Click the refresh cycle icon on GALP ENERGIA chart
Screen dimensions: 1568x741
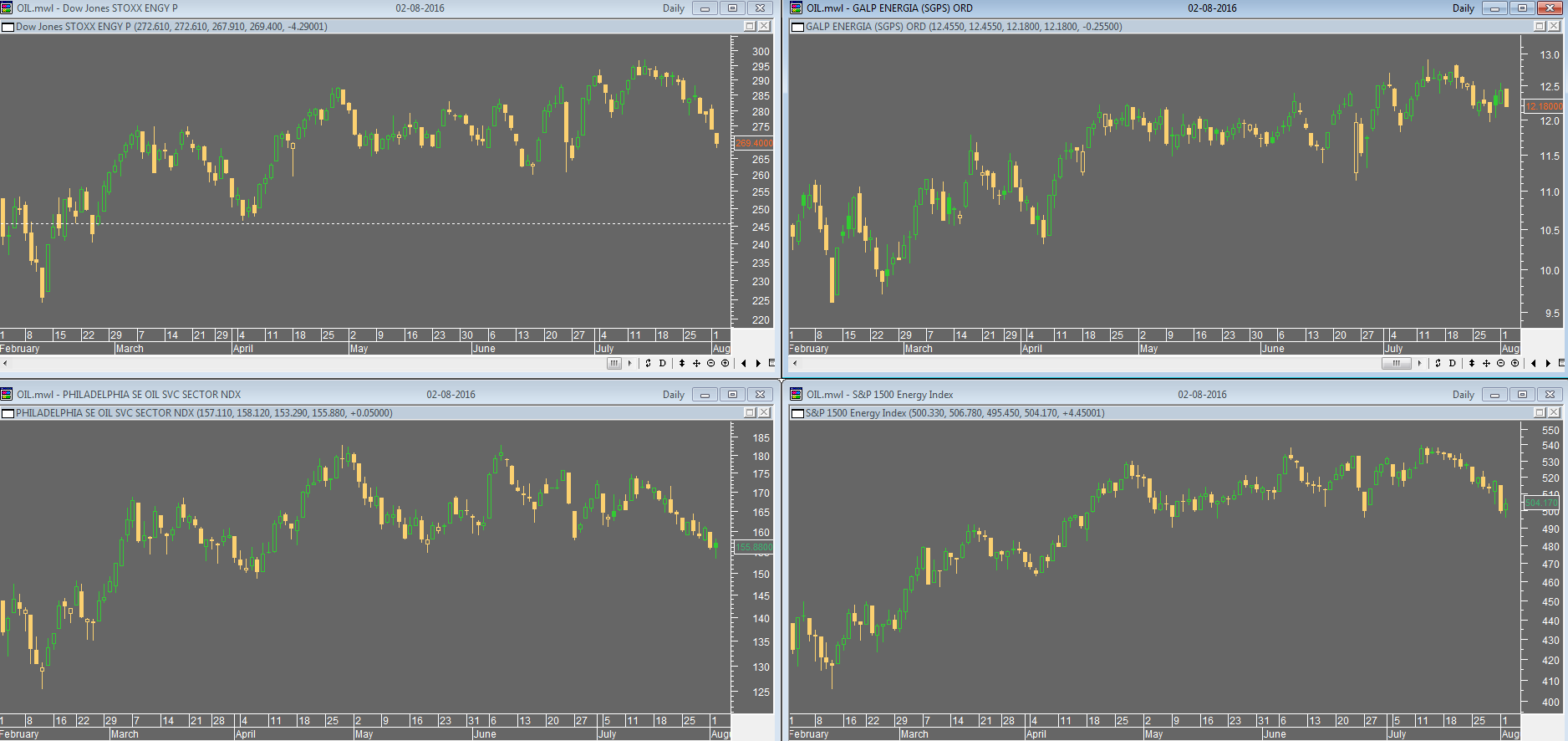(x=1438, y=363)
